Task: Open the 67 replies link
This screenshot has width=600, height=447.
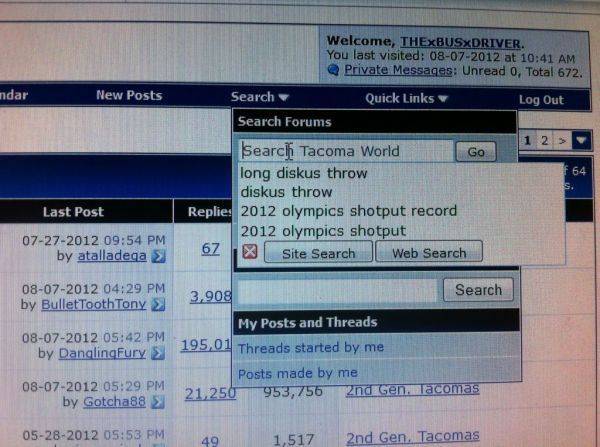Action: coord(210,249)
